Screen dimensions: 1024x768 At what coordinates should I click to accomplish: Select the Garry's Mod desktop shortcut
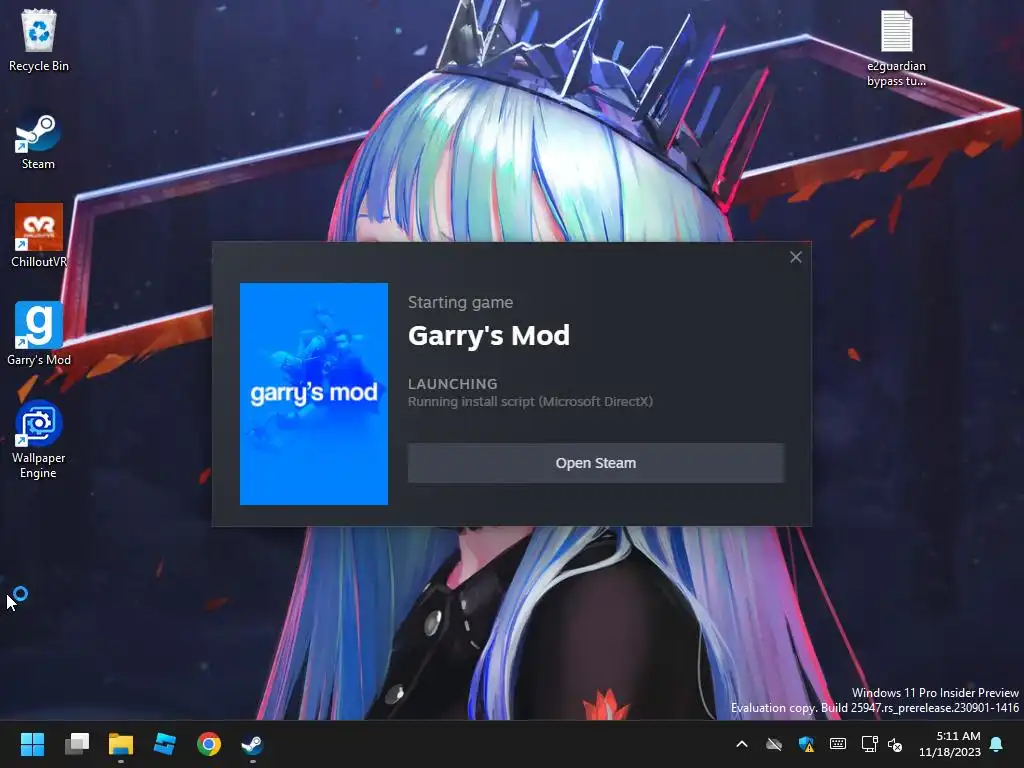click(x=39, y=334)
